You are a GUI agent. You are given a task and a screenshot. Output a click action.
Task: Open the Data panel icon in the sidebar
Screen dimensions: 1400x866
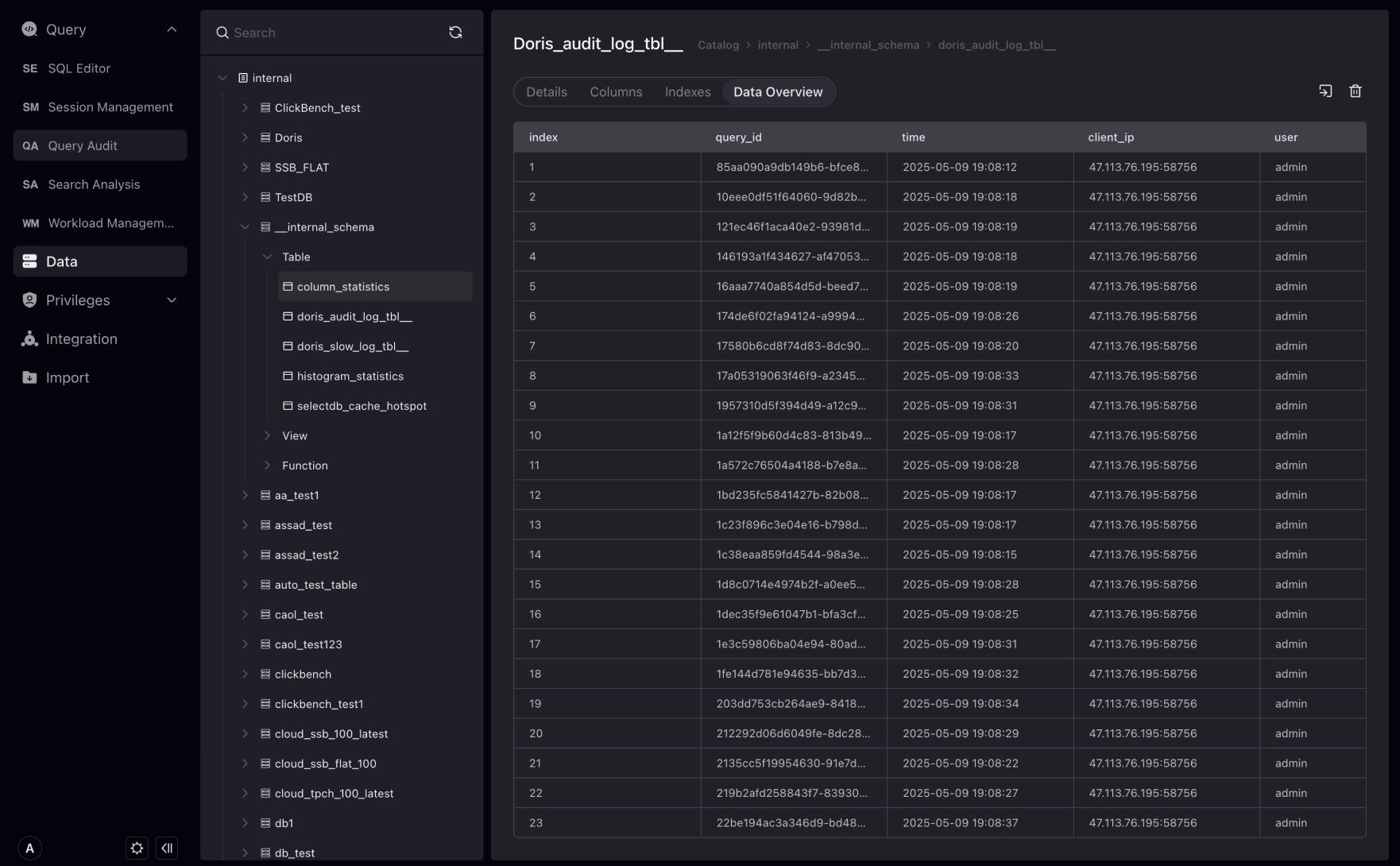pyautogui.click(x=29, y=261)
